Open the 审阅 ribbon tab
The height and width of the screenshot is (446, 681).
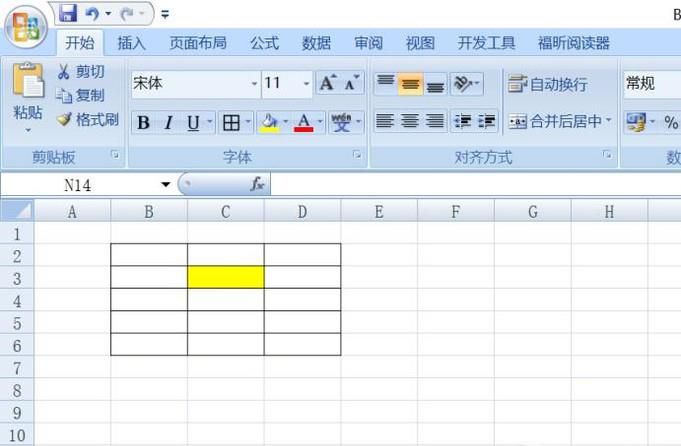368,43
